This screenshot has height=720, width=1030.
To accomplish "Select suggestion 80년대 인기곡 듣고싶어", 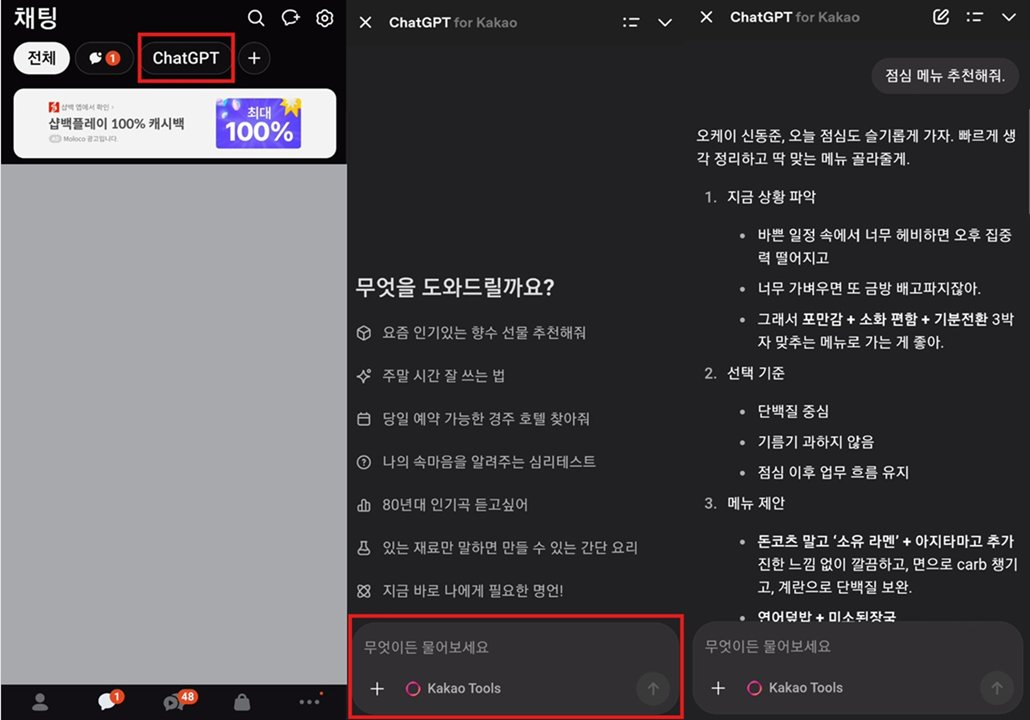I will click(455, 505).
